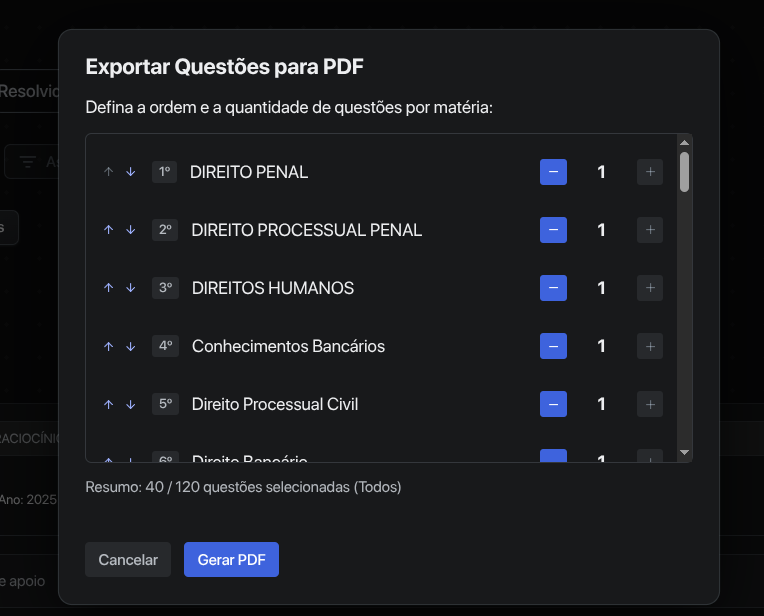Move Conhecimentos Bancários up in order
764x616 pixels.
coord(109,346)
